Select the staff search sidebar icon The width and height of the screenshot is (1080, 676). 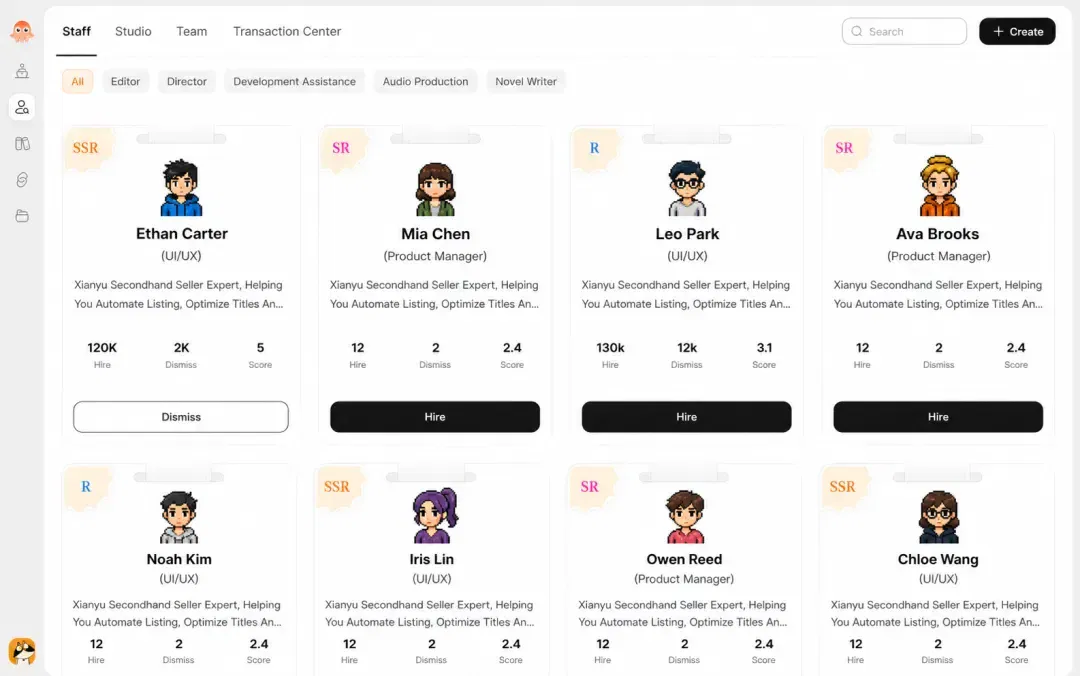[22, 107]
